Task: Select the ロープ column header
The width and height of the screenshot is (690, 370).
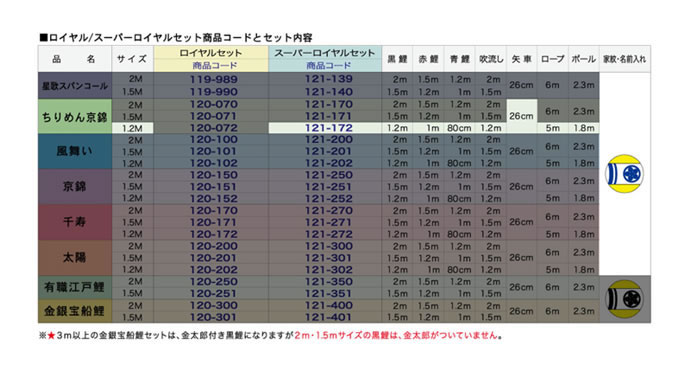Action: coord(553,59)
